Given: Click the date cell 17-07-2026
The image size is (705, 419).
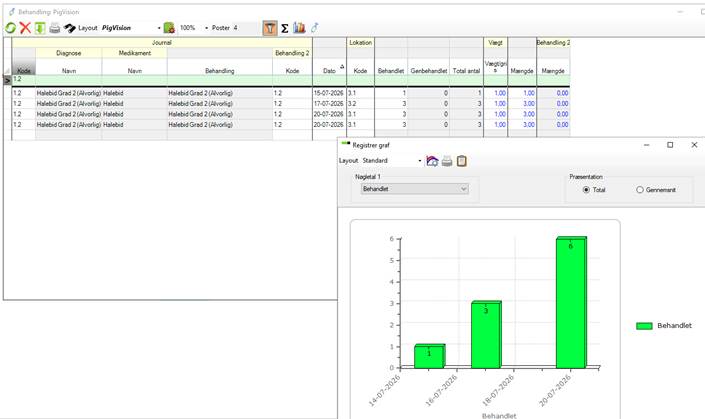Looking at the screenshot, I should pos(329,103).
